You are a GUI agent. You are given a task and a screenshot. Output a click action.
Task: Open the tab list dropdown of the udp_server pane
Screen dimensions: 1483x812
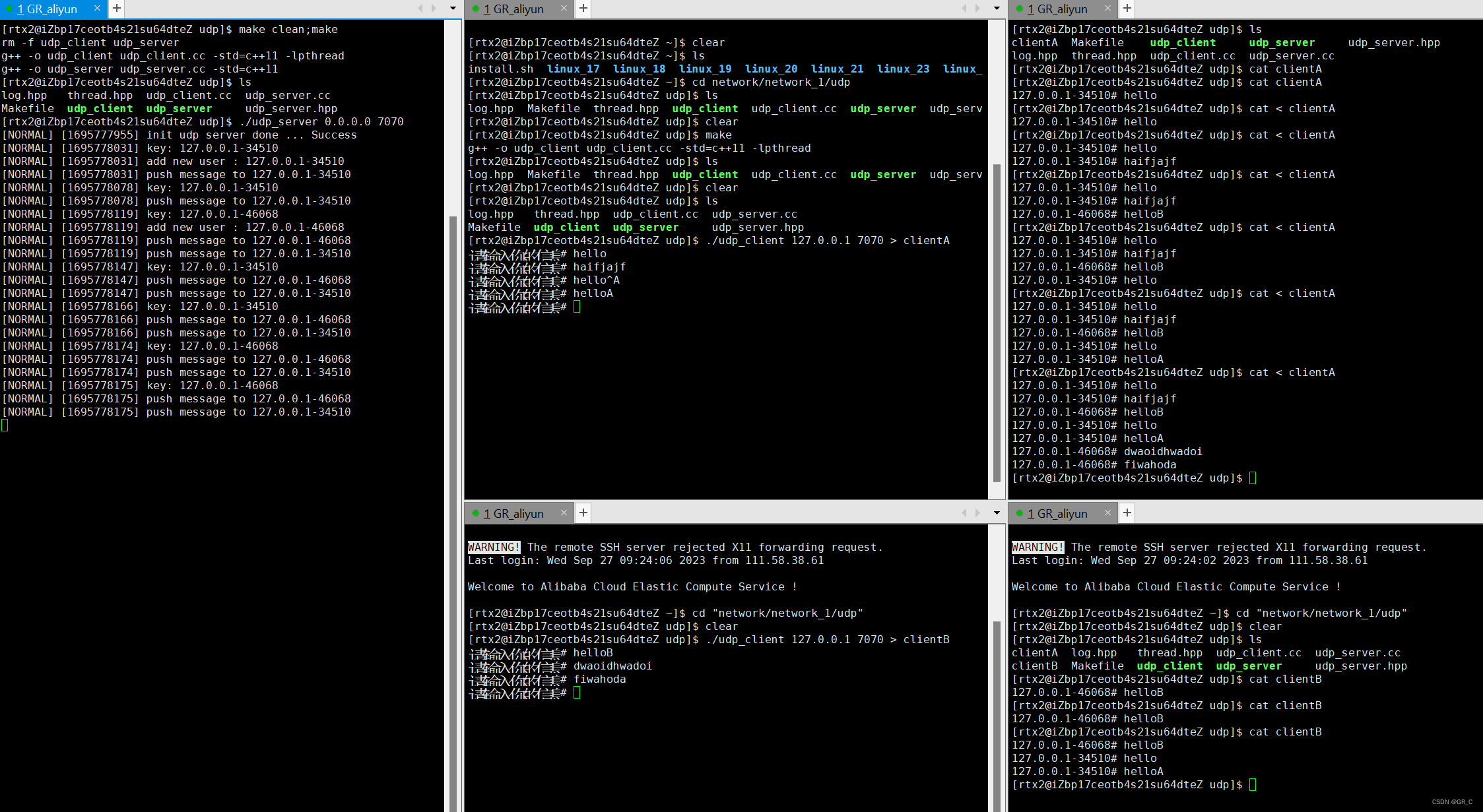tap(453, 9)
